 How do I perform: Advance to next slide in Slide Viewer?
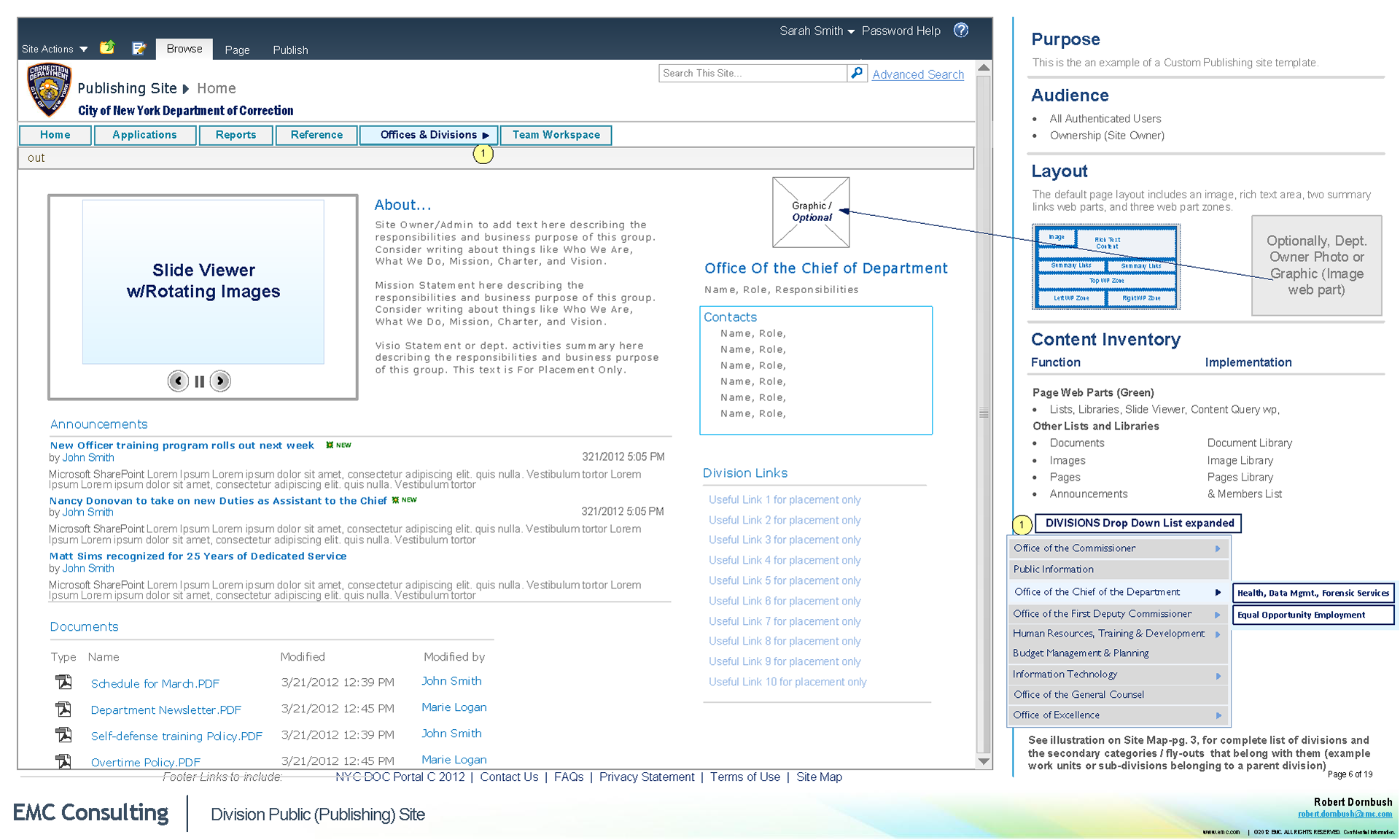click(x=220, y=381)
